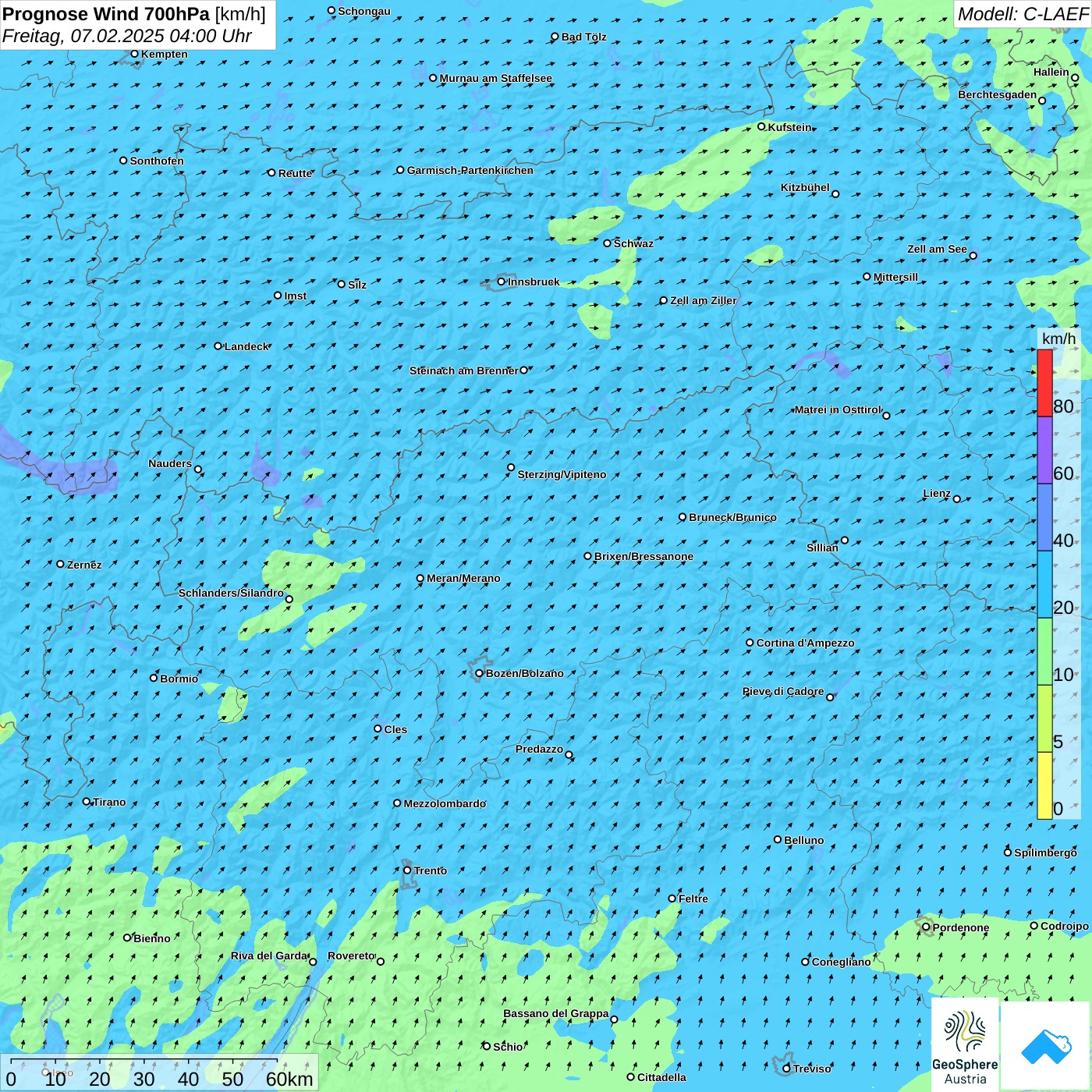Select the red 80 km/h legend swatch
This screenshot has height=1092, width=1092.
pyautogui.click(x=1044, y=383)
